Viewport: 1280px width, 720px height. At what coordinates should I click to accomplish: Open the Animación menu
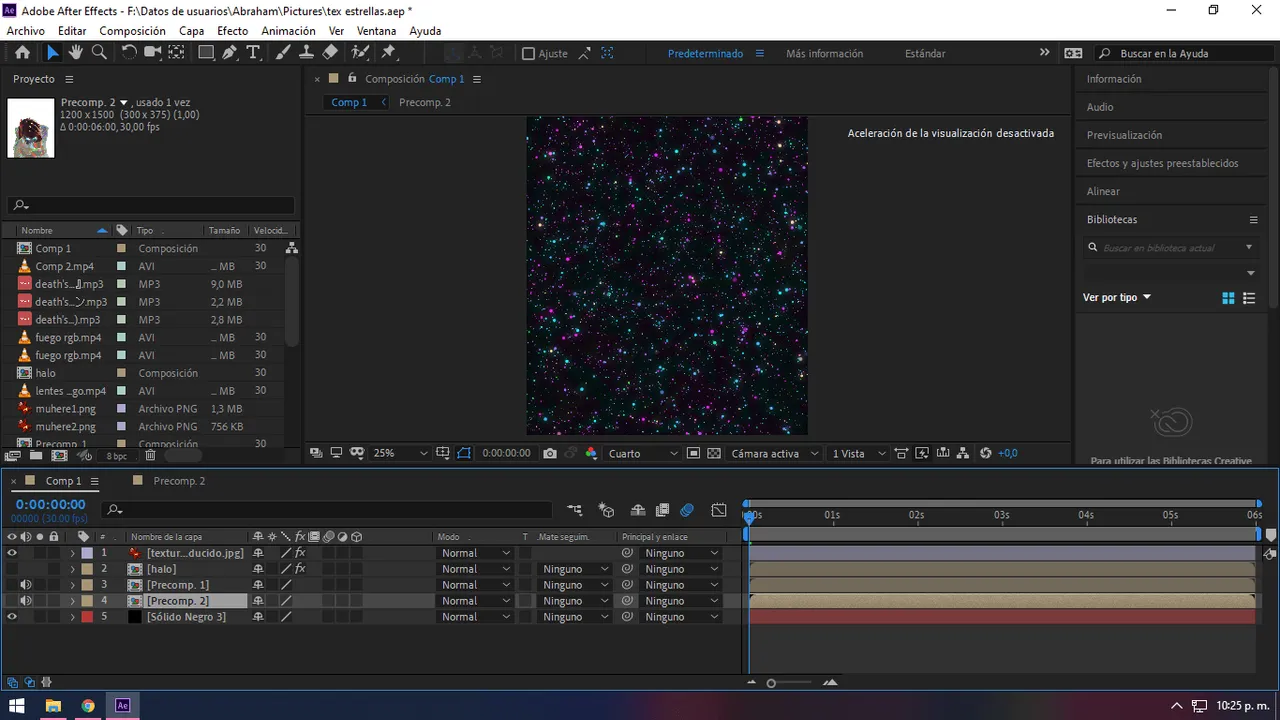click(288, 31)
